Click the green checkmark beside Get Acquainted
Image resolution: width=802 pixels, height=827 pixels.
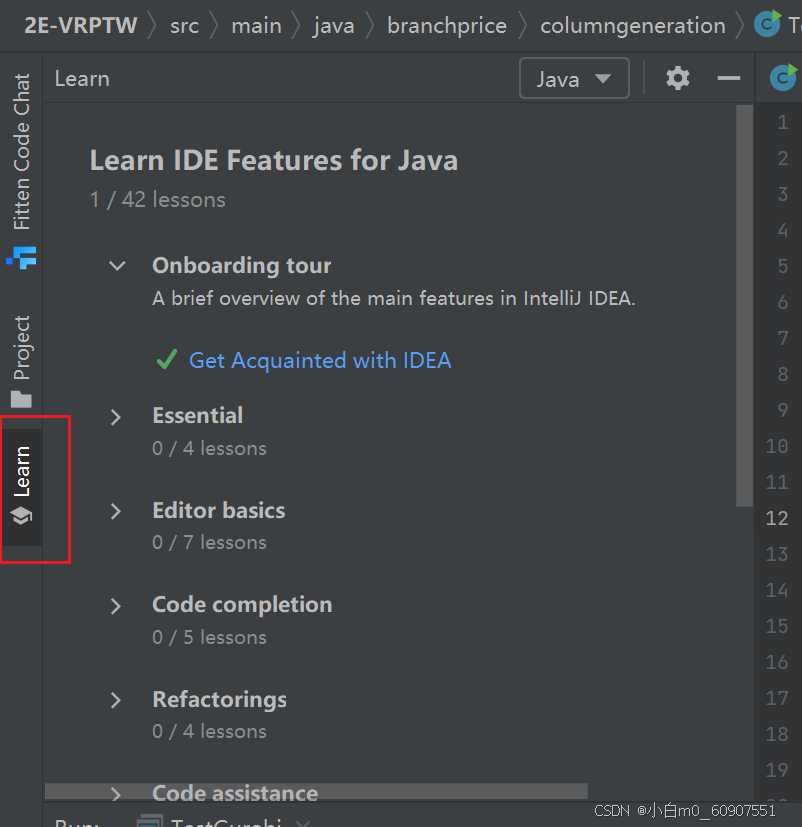167,360
